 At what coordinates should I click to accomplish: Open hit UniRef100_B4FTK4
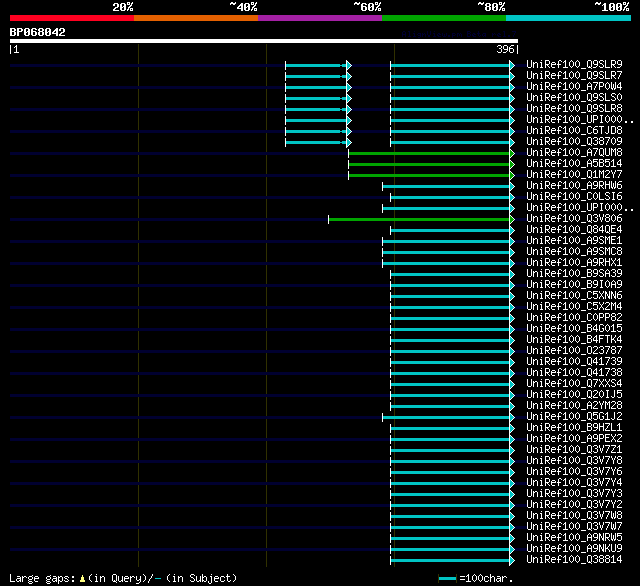tap(574, 340)
